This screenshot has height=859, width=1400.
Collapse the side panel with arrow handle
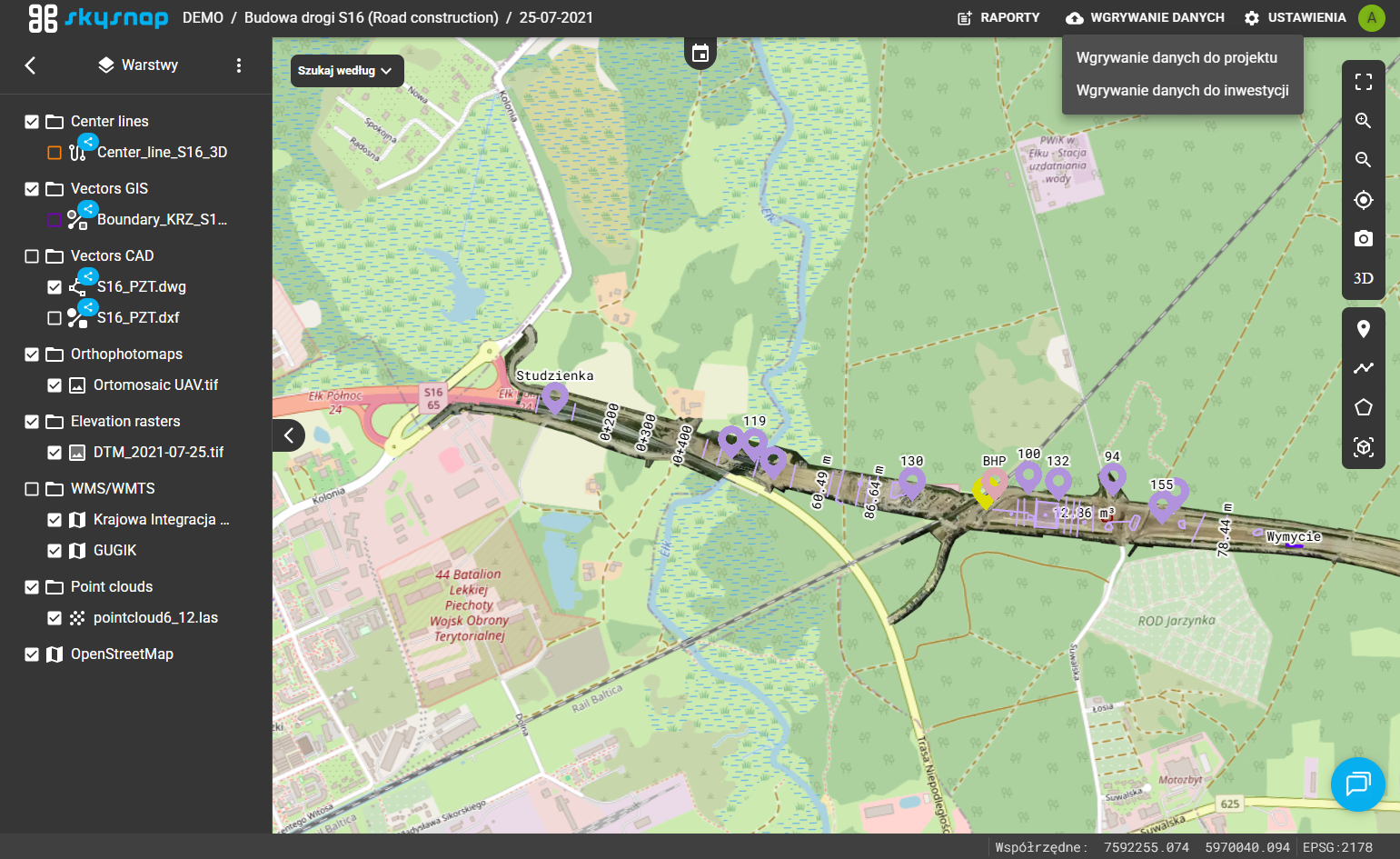[x=289, y=435]
